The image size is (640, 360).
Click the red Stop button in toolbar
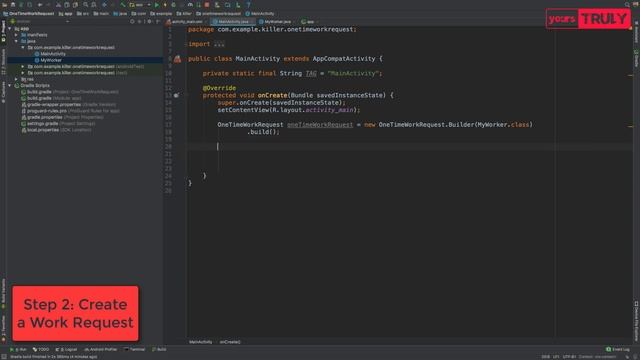point(207,5)
